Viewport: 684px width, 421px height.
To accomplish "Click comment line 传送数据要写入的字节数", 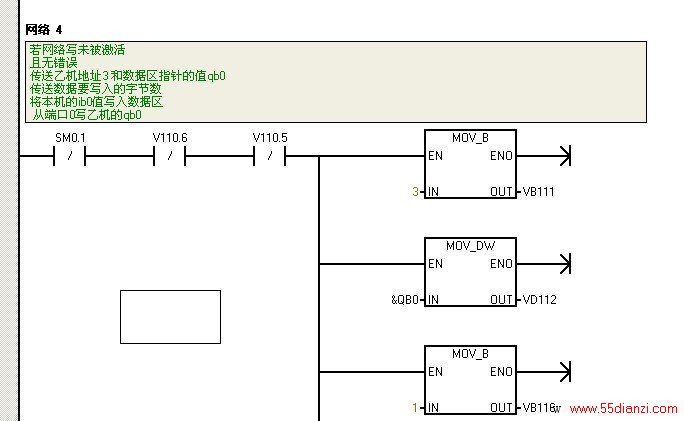I will click(96, 89).
